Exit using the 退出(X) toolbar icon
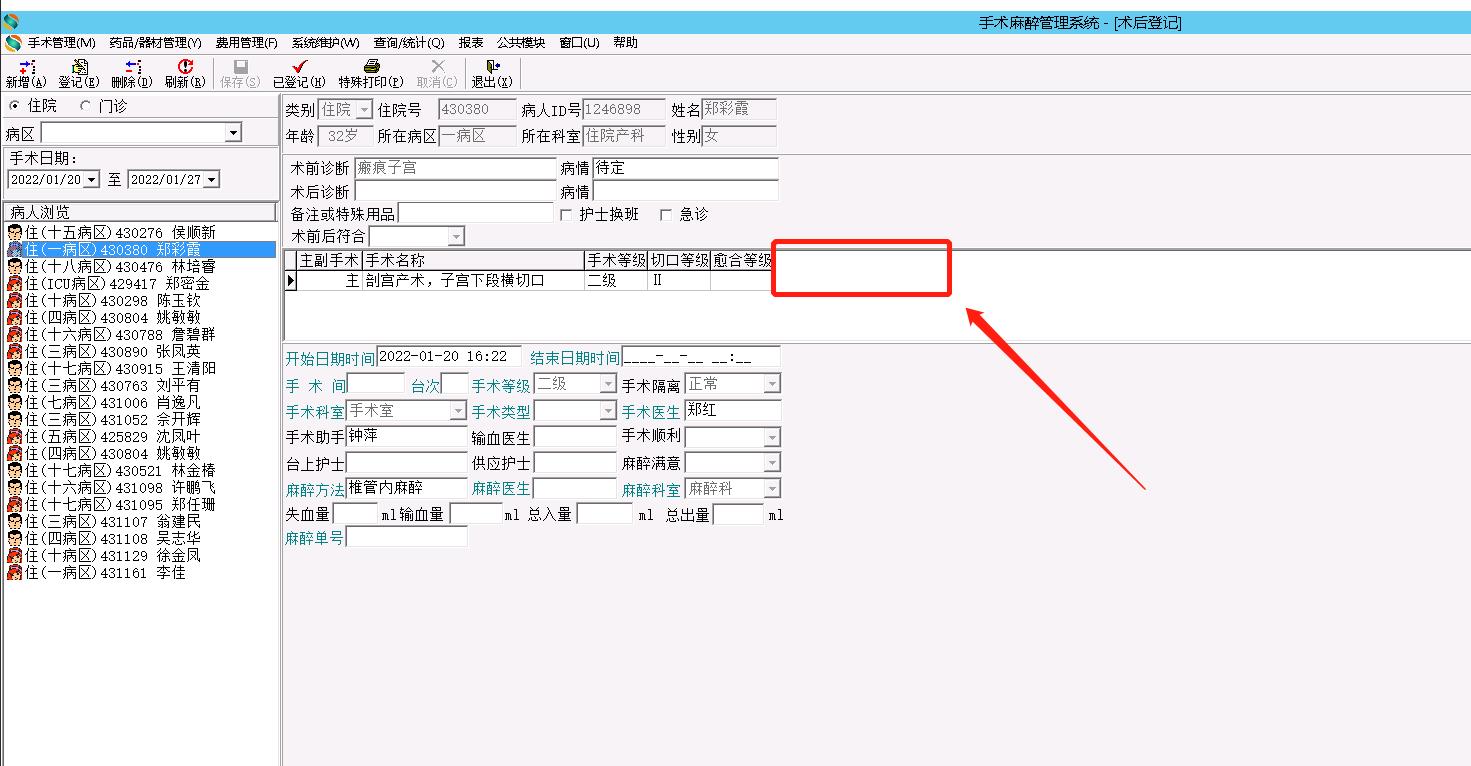Screen dimensions: 1471x766 click(x=492, y=73)
